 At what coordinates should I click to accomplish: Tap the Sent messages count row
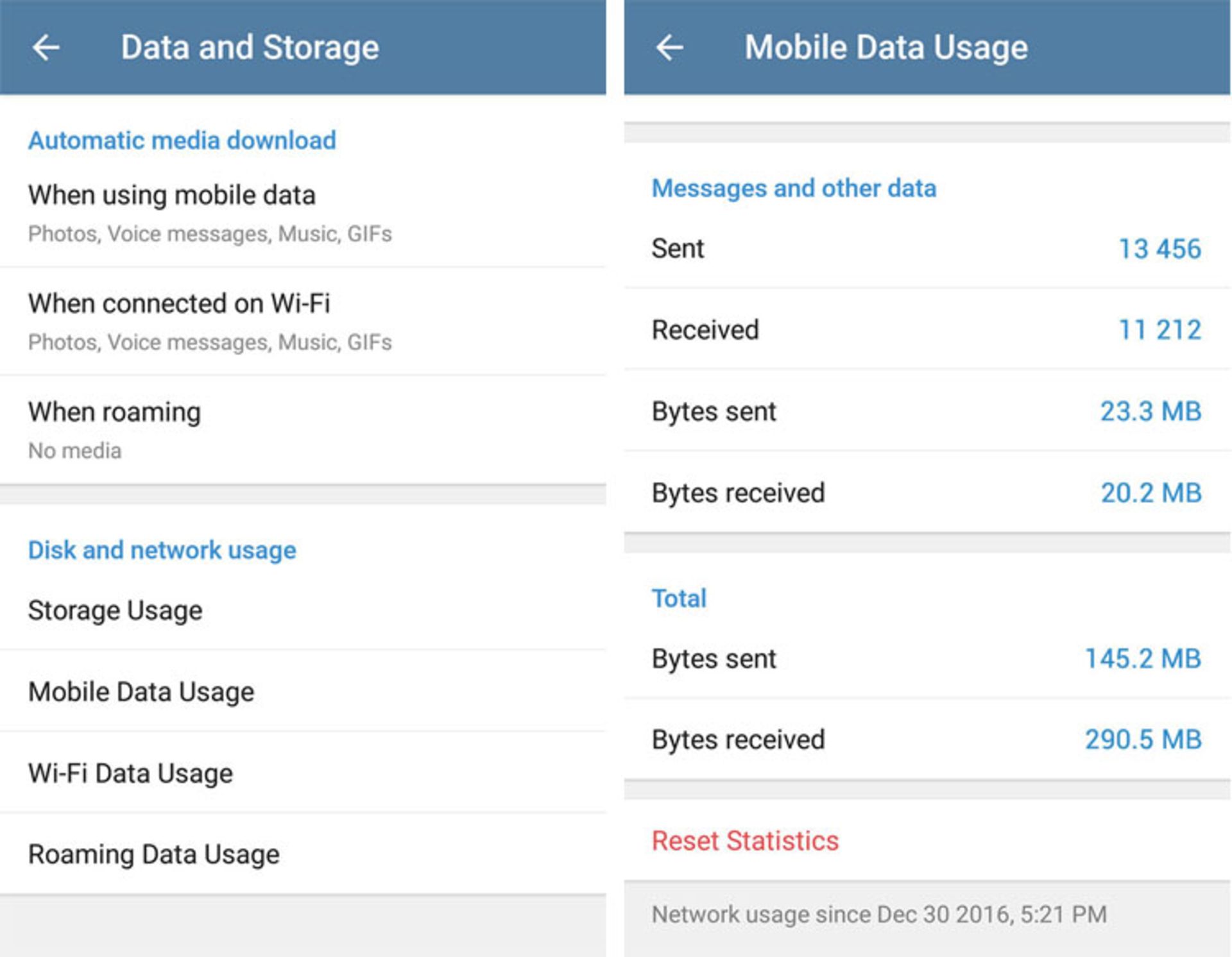[926, 249]
